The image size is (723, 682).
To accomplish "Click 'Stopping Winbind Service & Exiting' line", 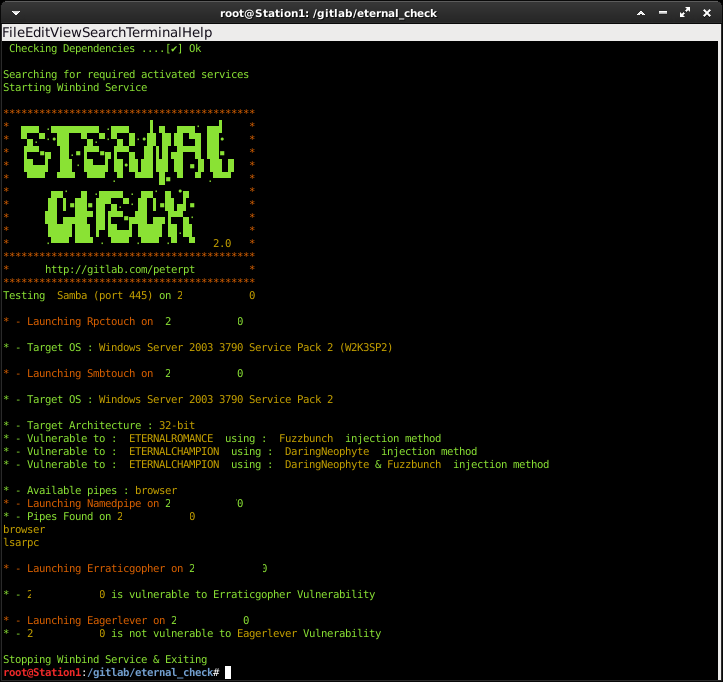I will point(105,659).
